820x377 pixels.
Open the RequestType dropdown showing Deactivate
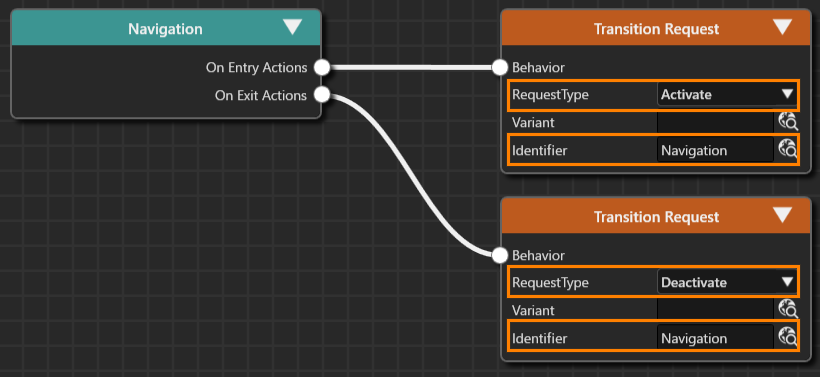pos(726,282)
